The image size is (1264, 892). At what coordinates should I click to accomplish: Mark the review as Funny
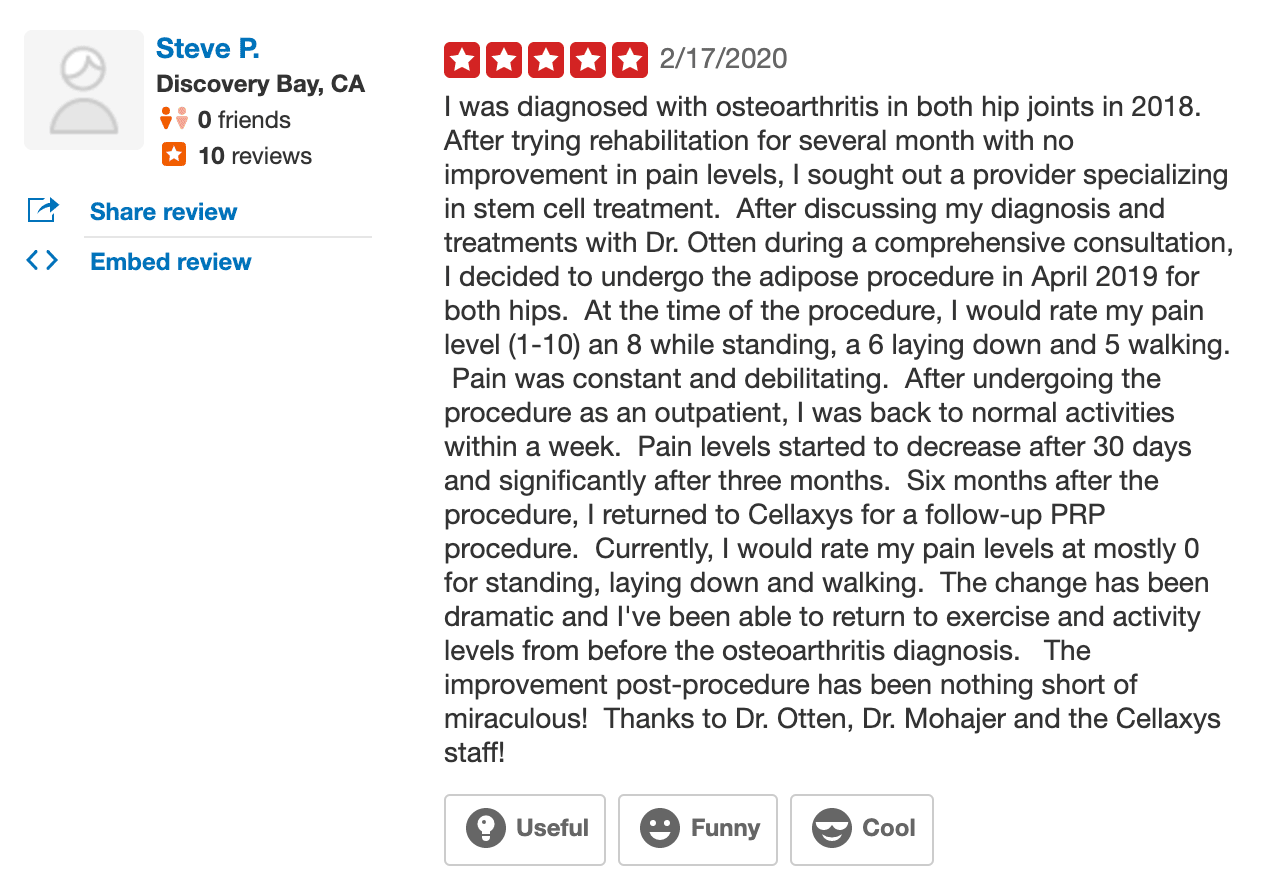(x=698, y=829)
